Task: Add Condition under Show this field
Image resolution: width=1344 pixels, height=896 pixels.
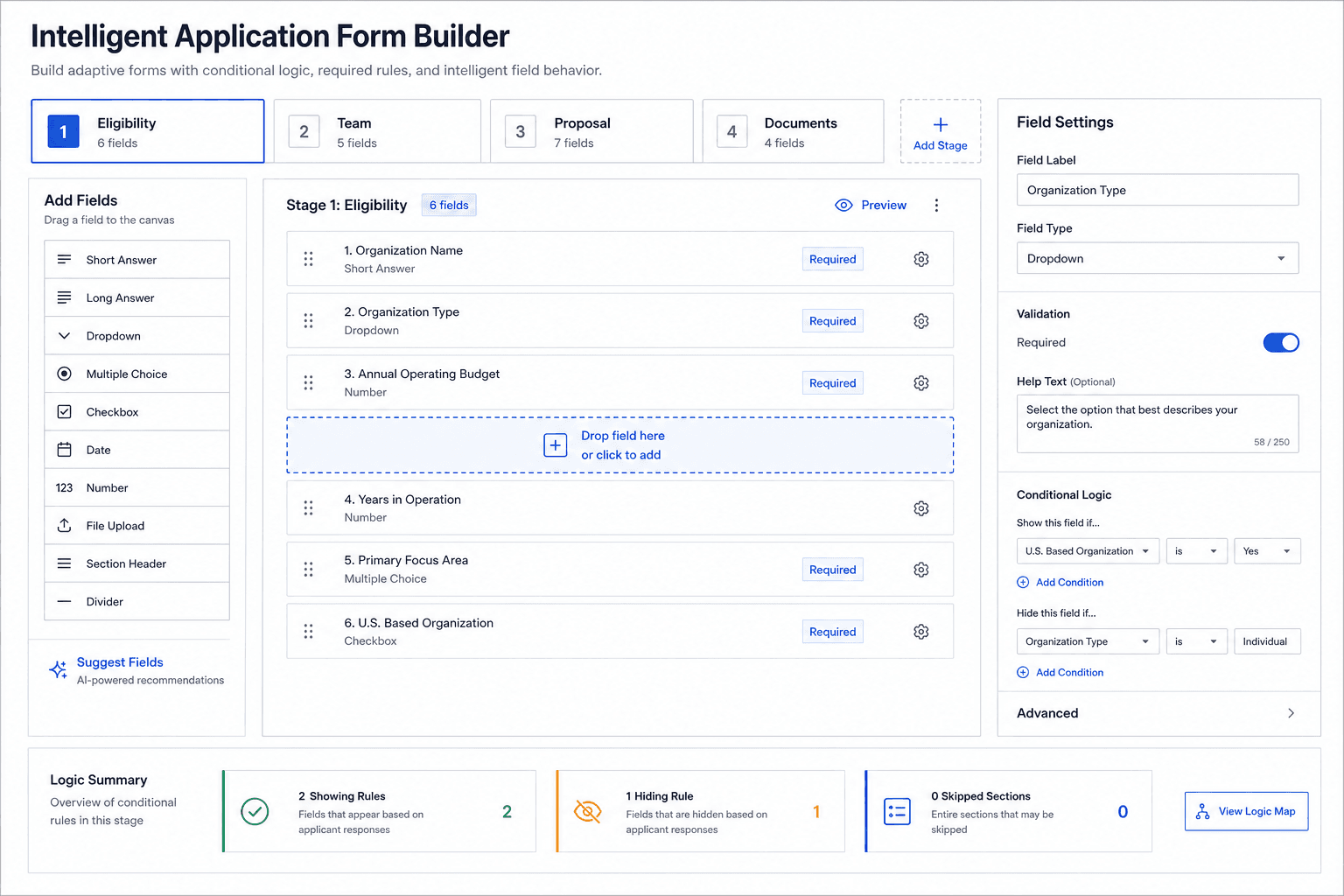Action: [x=1060, y=583]
